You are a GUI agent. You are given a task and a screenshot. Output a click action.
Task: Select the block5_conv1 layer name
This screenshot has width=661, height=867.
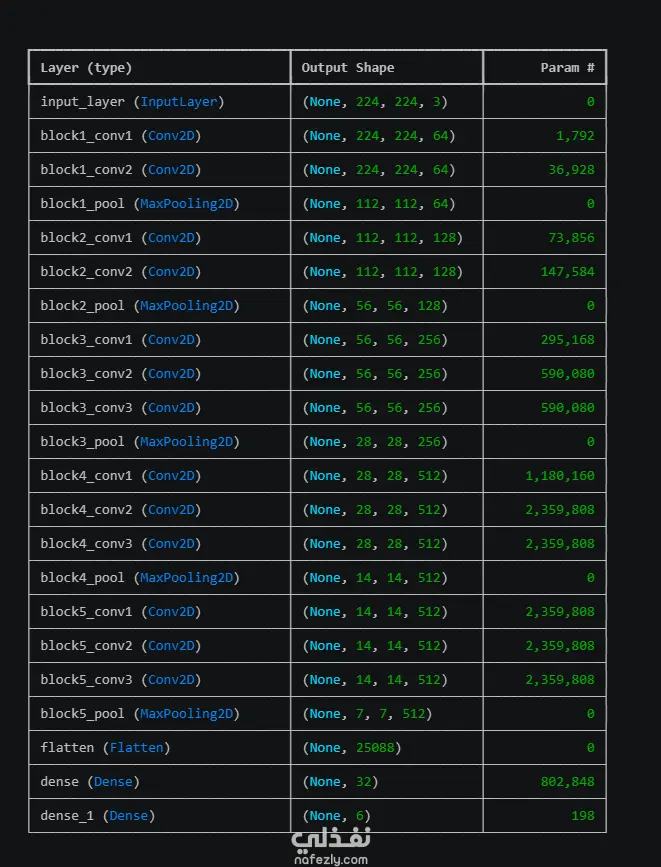click(x=86, y=612)
